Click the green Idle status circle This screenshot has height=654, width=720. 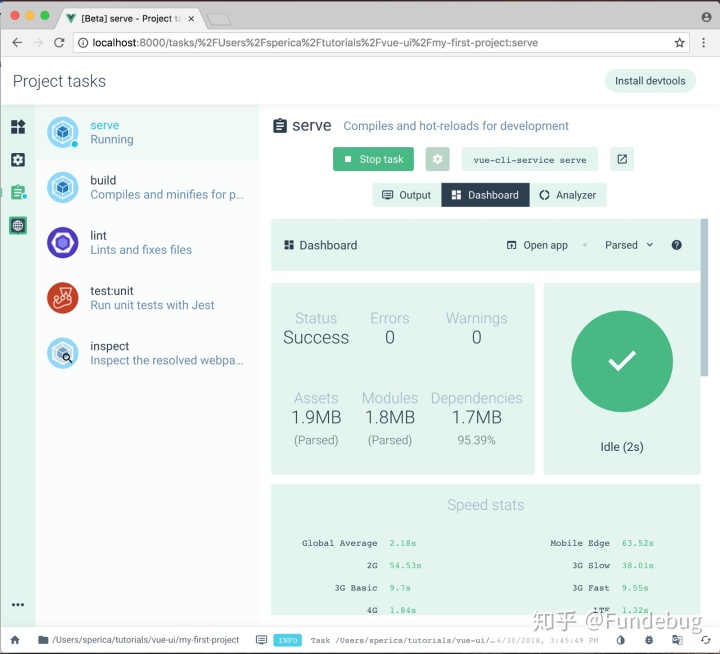[622, 361]
